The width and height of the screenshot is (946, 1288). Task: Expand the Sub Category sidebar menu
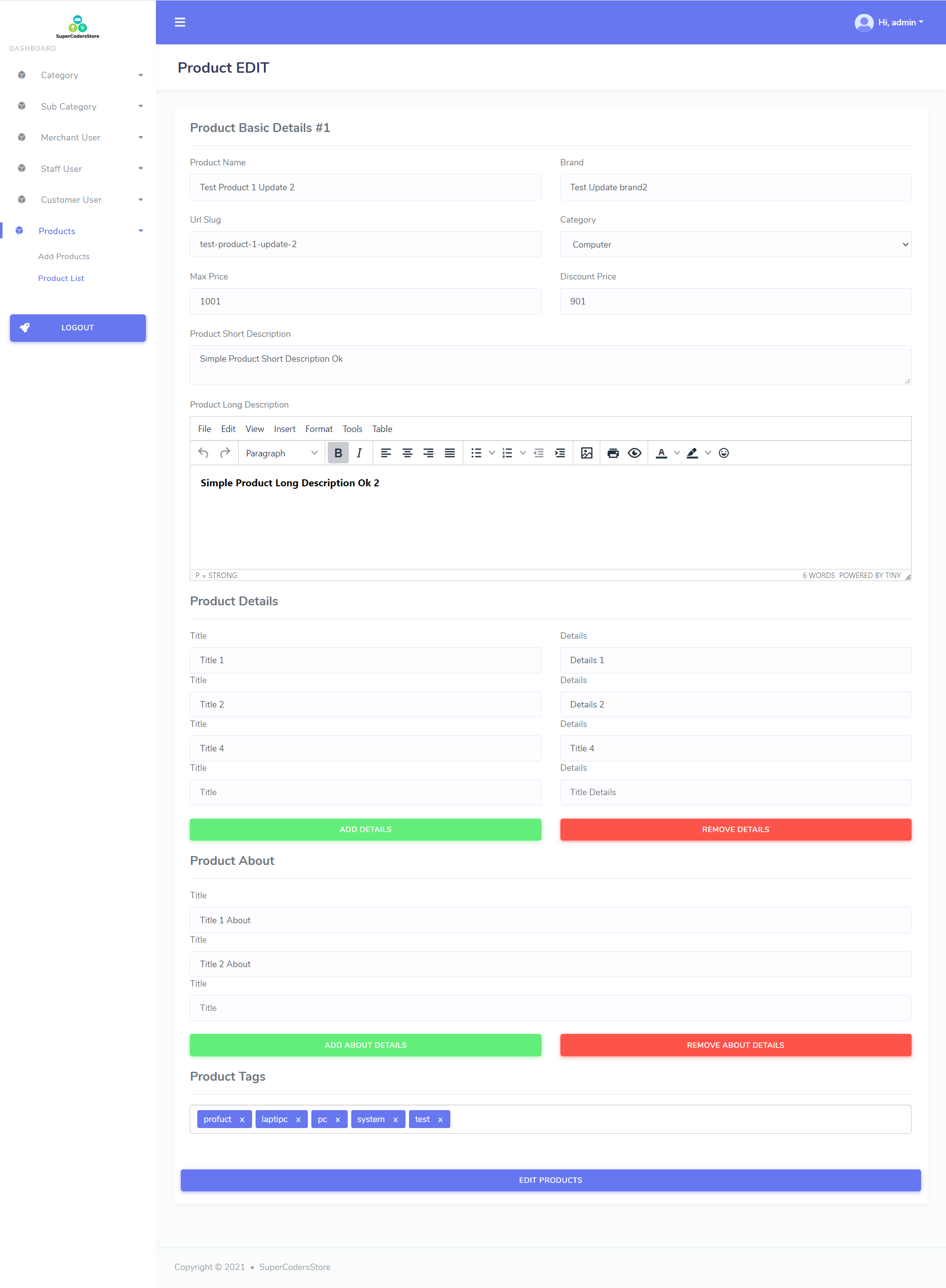[78, 107]
